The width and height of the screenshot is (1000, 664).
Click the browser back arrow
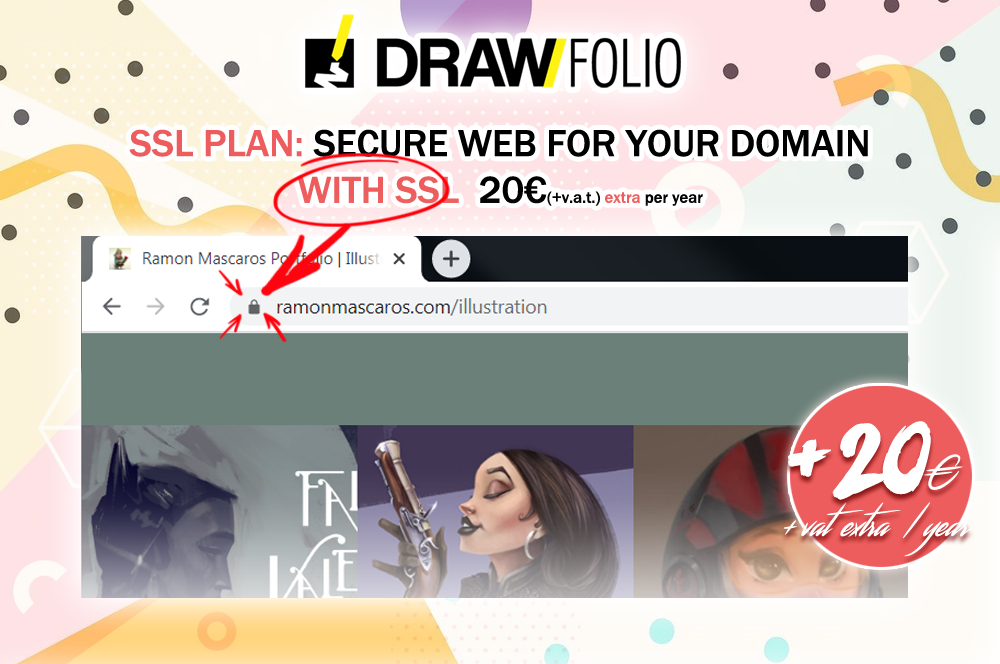pos(112,307)
